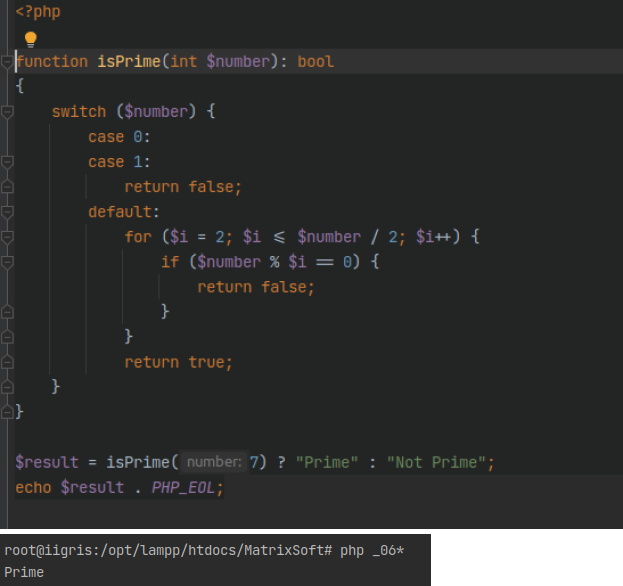Viewport: 623px width, 586px height.
Task: Click the ≤ operator in the for condition
Action: point(279,237)
